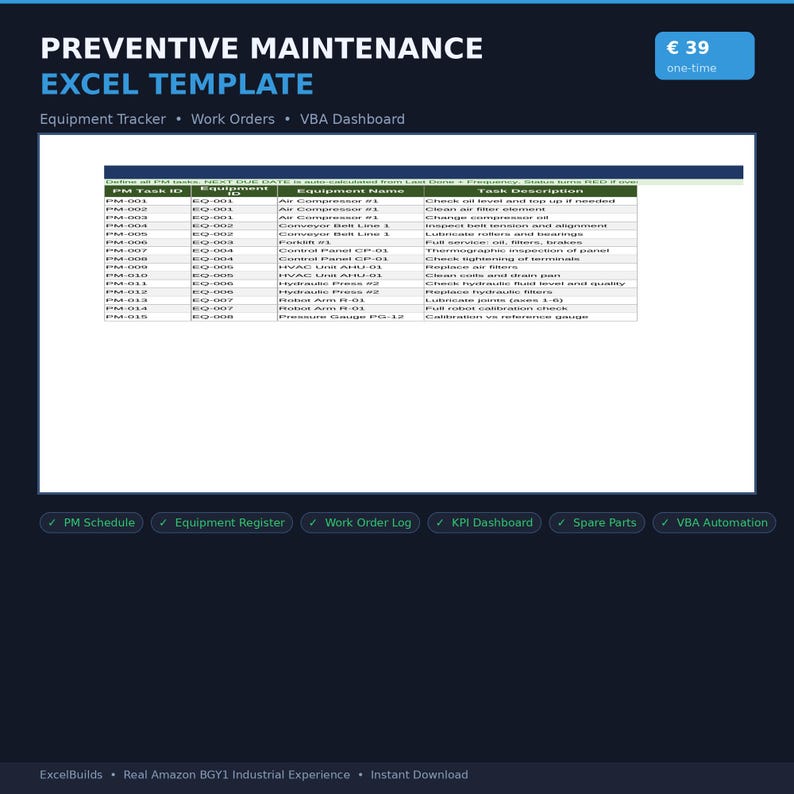Select the PM Schedule feature pill

92,523
